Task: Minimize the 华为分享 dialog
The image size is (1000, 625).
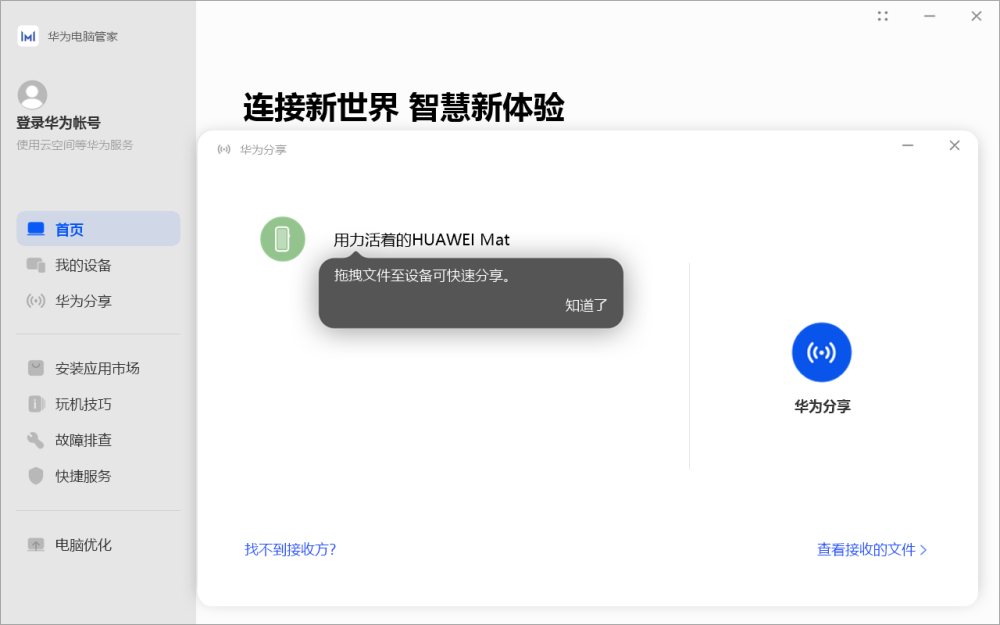Action: [908, 145]
